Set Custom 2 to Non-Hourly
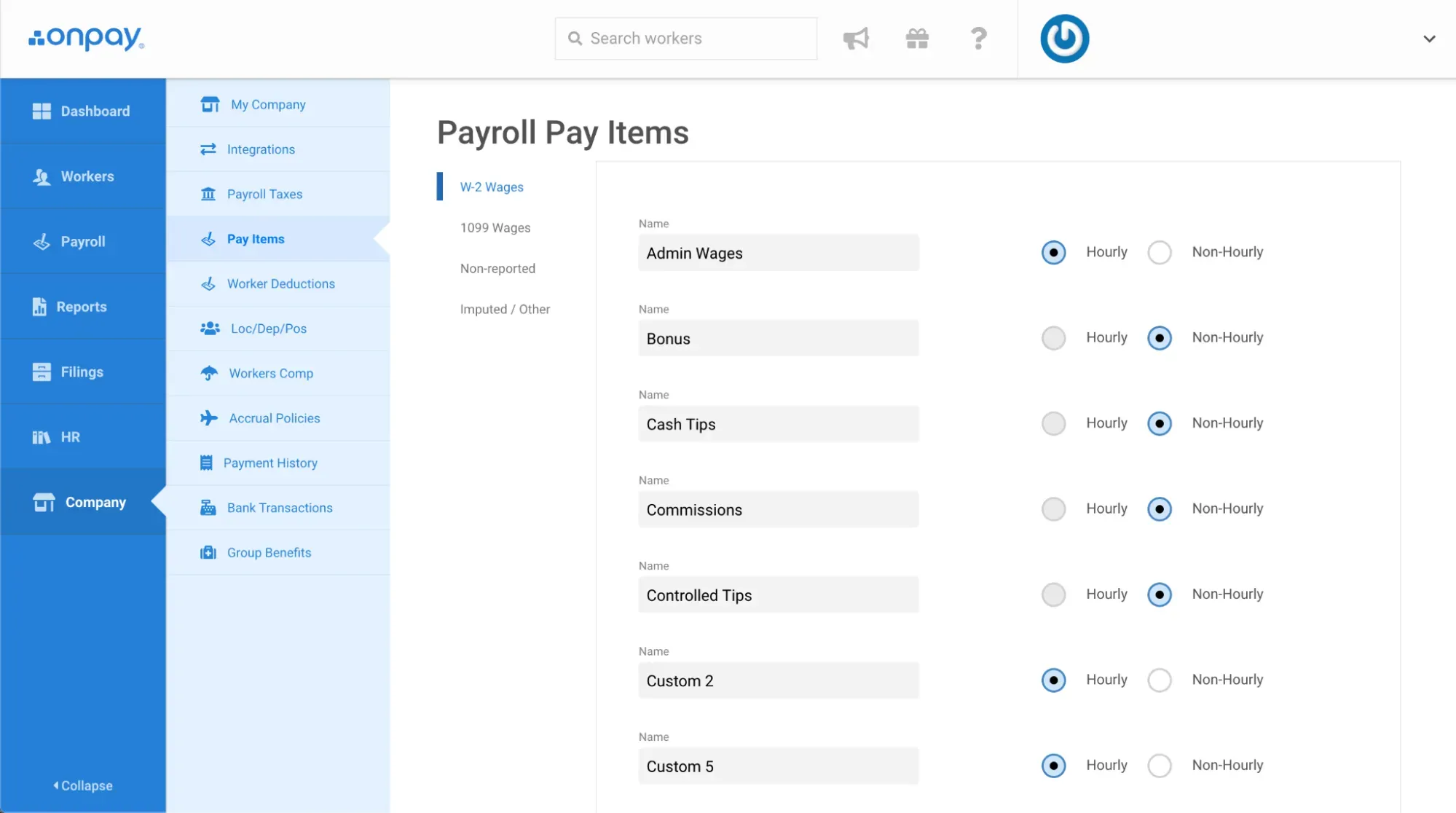Image resolution: width=1456 pixels, height=813 pixels. [x=1159, y=680]
